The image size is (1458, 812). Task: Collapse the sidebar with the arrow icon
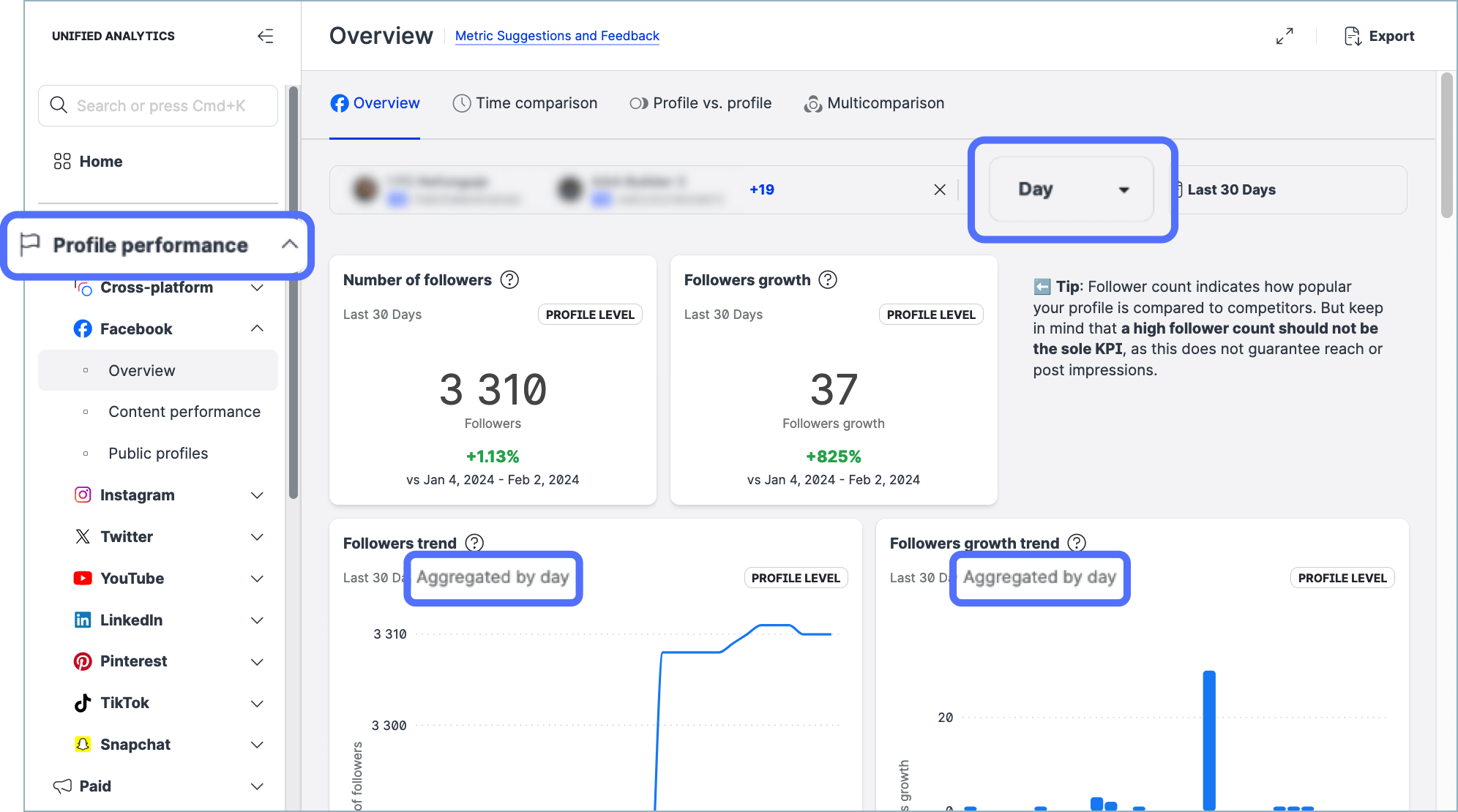point(265,36)
